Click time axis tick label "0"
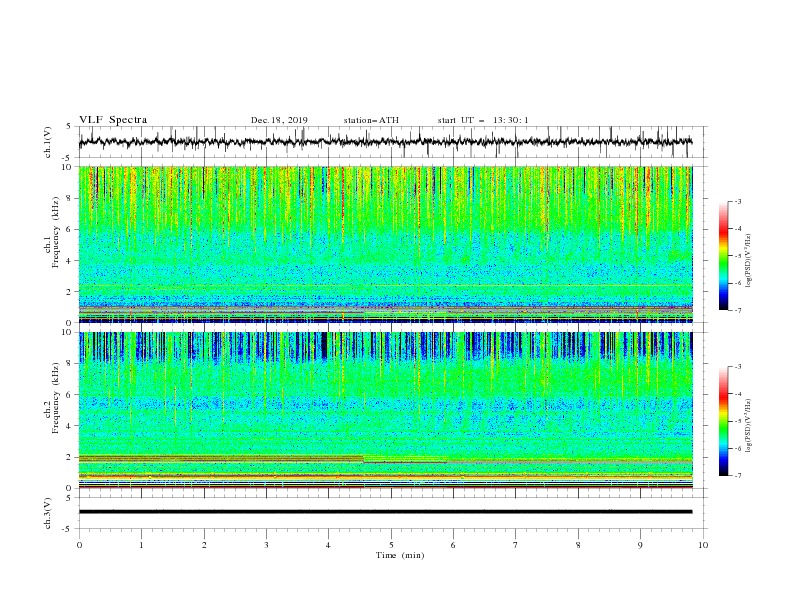This screenshot has width=792, height=612. 79,545
